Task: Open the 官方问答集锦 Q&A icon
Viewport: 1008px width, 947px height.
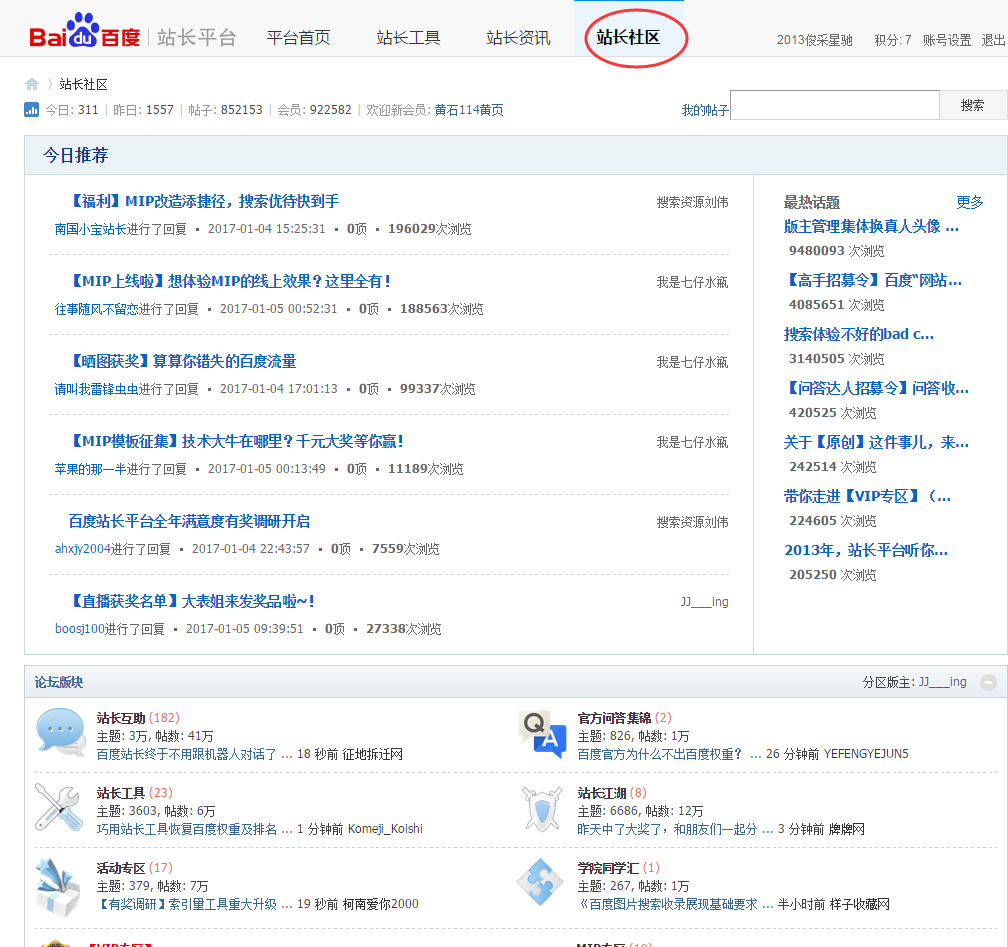Action: tap(543, 734)
